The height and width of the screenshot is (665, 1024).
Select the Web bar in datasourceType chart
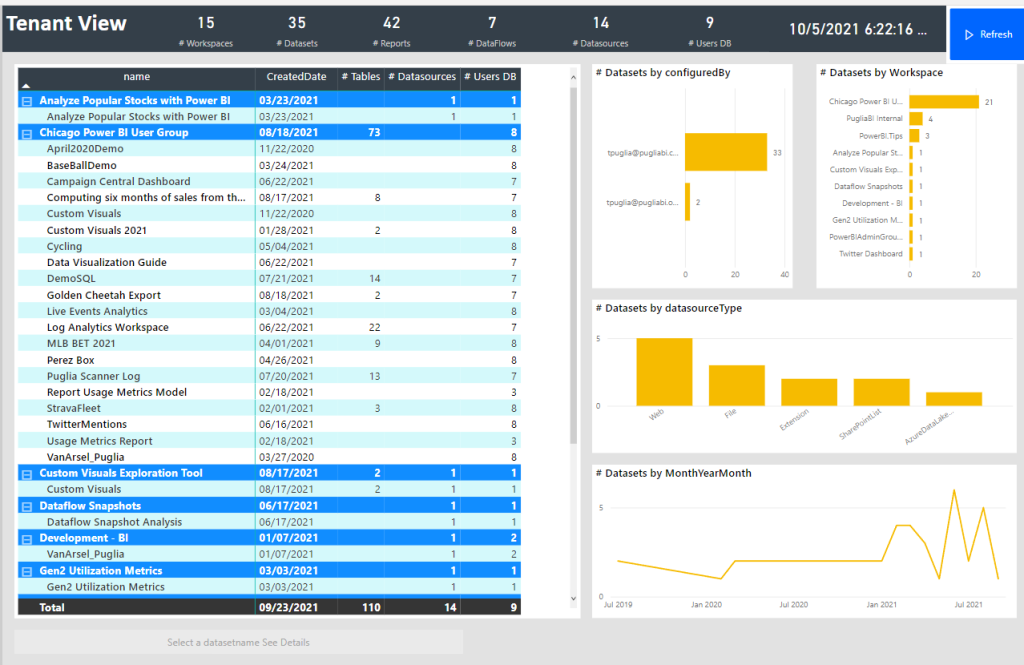[664, 372]
